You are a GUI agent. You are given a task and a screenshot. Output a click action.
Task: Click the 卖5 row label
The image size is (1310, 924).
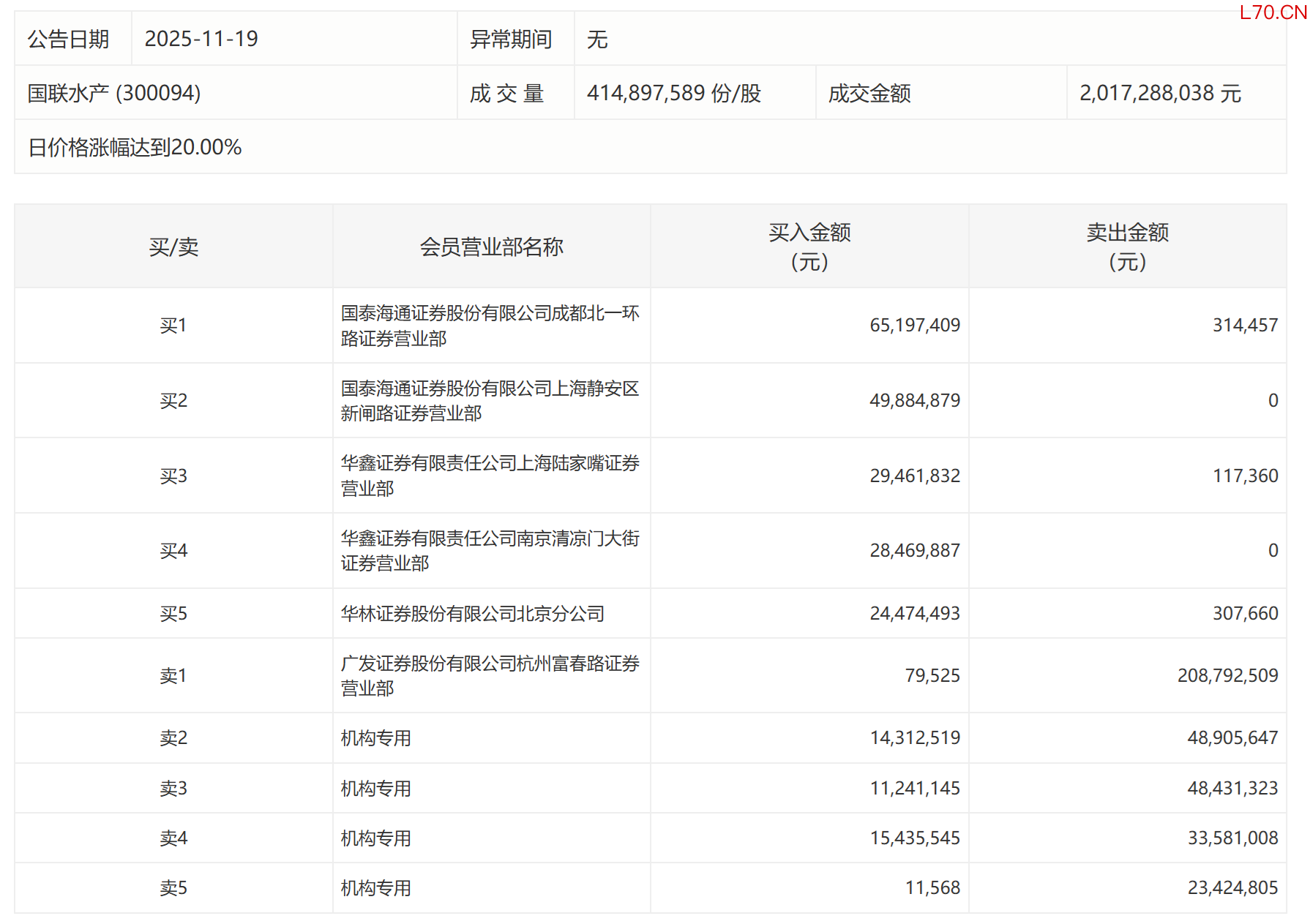173,888
